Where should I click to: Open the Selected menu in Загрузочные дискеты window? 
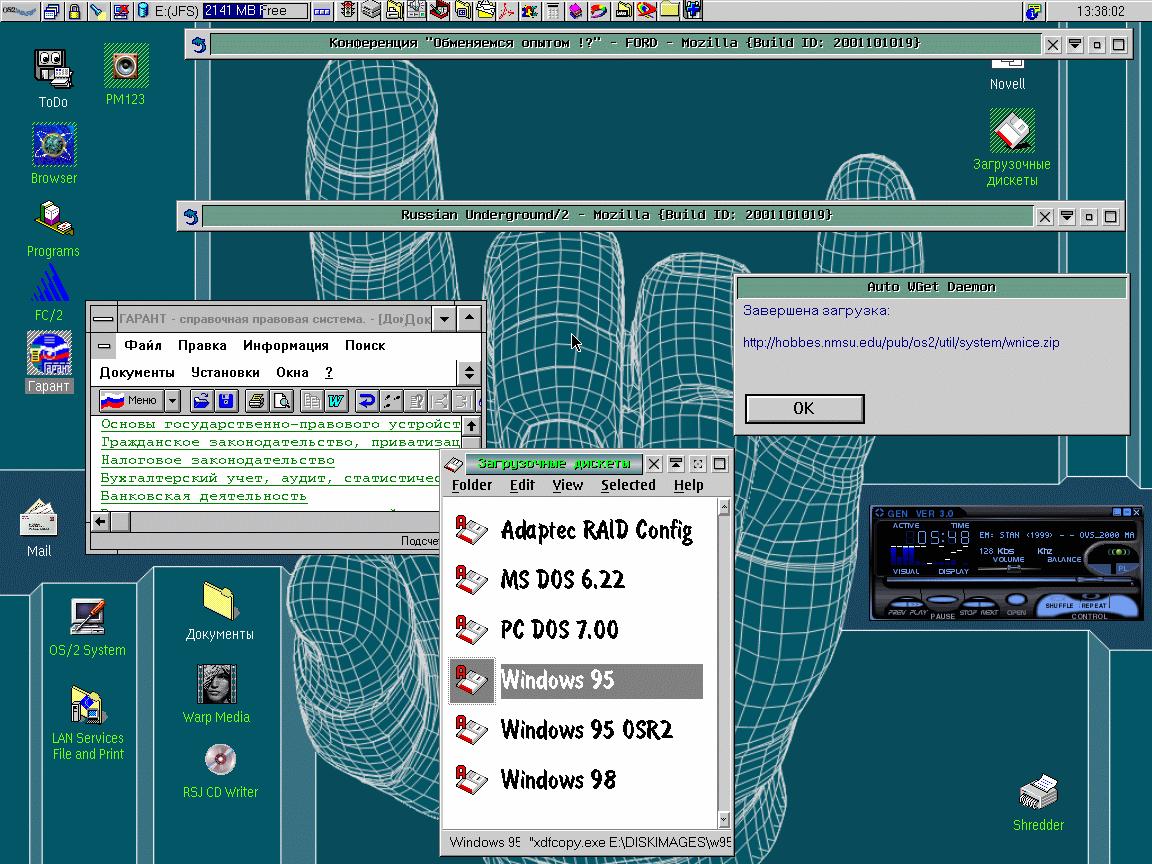tap(627, 485)
